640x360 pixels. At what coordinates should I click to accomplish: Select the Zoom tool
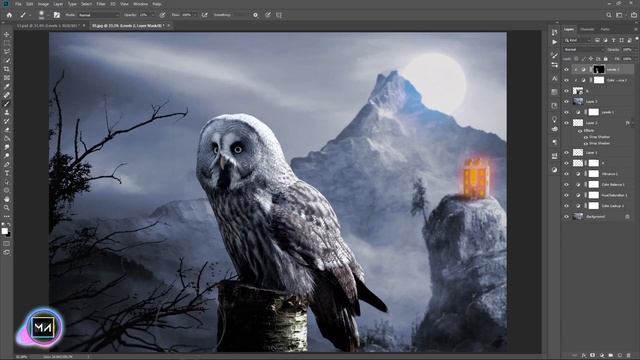pyautogui.click(x=7, y=208)
